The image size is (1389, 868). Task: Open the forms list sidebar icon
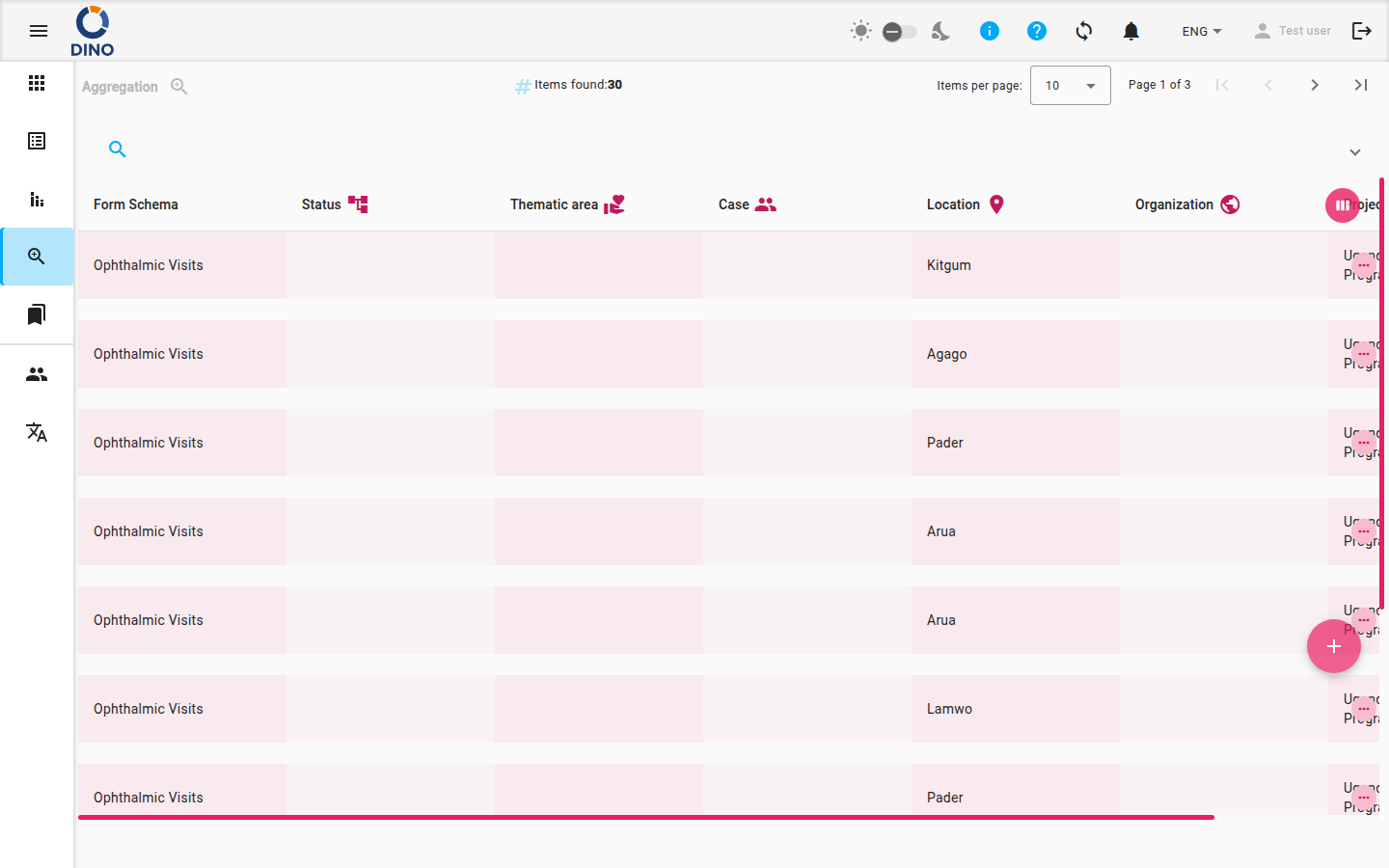(x=37, y=141)
